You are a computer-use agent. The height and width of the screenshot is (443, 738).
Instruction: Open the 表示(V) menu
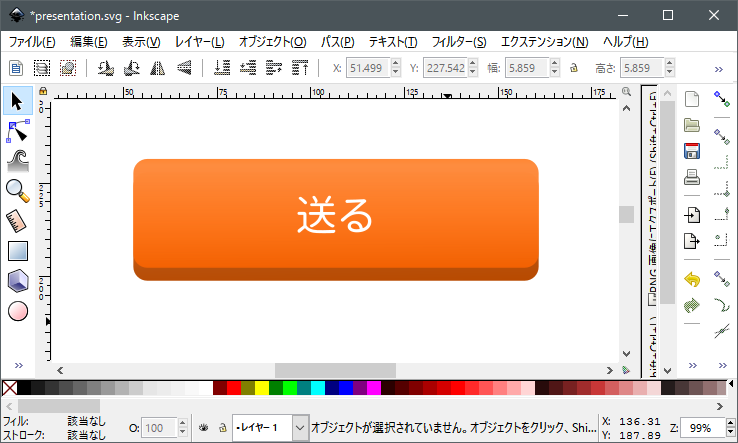pos(141,42)
